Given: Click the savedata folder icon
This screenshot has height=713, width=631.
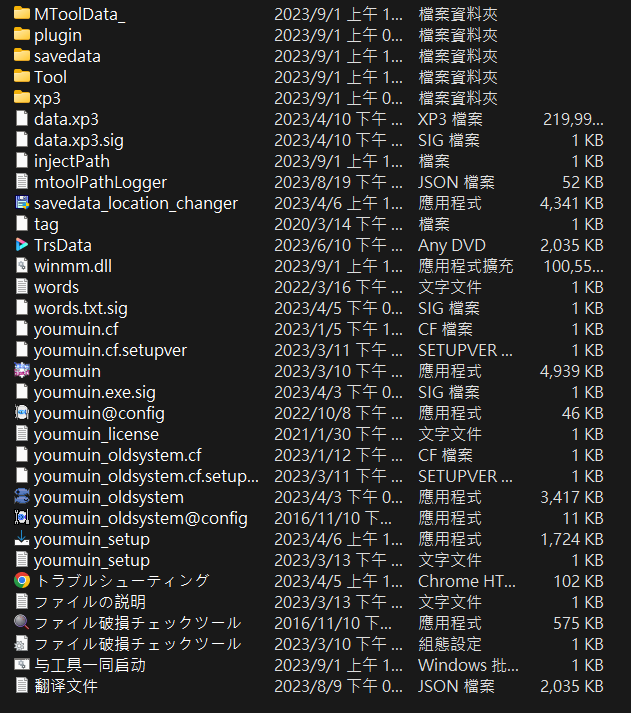Looking at the screenshot, I should 22,55.
